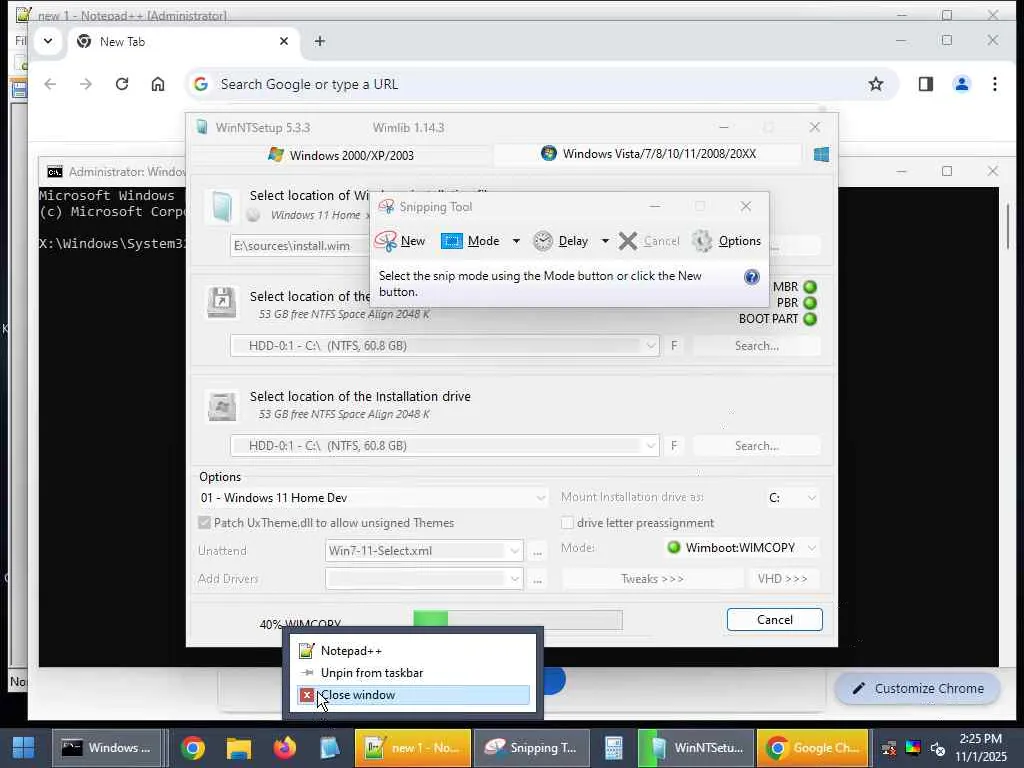Click the Tweaks >>> button
This screenshot has width=1024, height=768.
click(x=652, y=579)
